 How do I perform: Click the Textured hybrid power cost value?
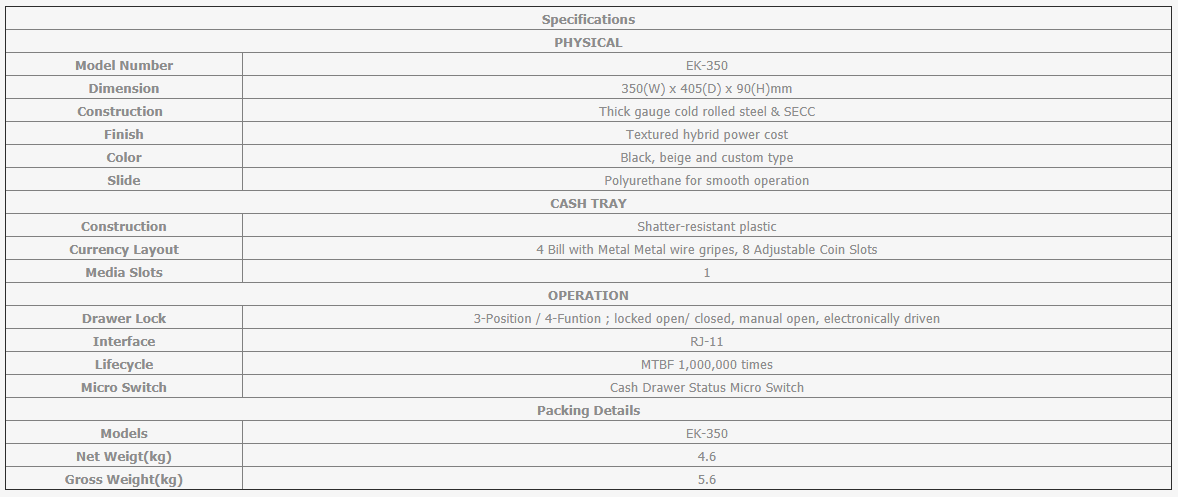(706, 134)
